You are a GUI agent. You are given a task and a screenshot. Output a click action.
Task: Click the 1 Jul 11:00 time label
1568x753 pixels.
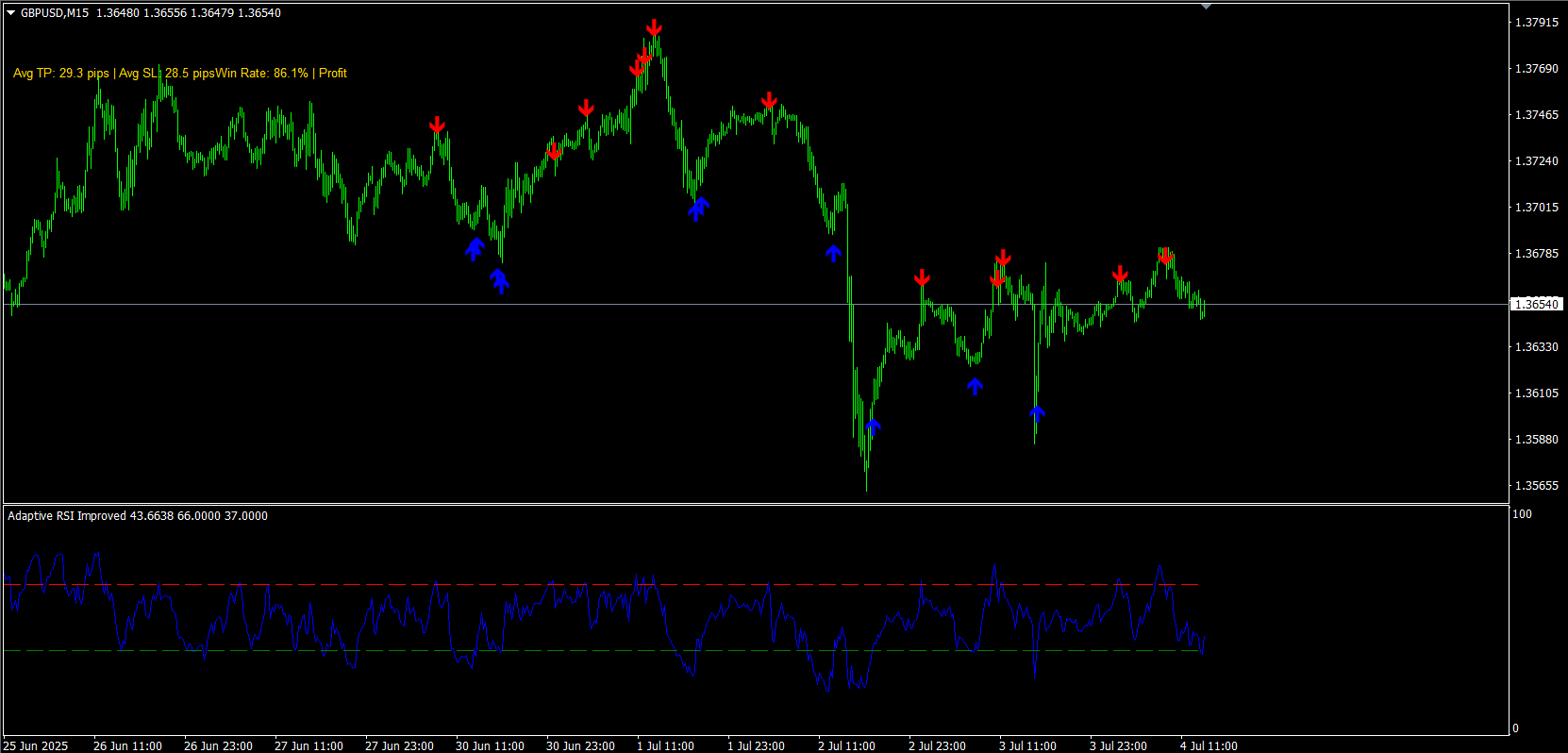coord(665,745)
